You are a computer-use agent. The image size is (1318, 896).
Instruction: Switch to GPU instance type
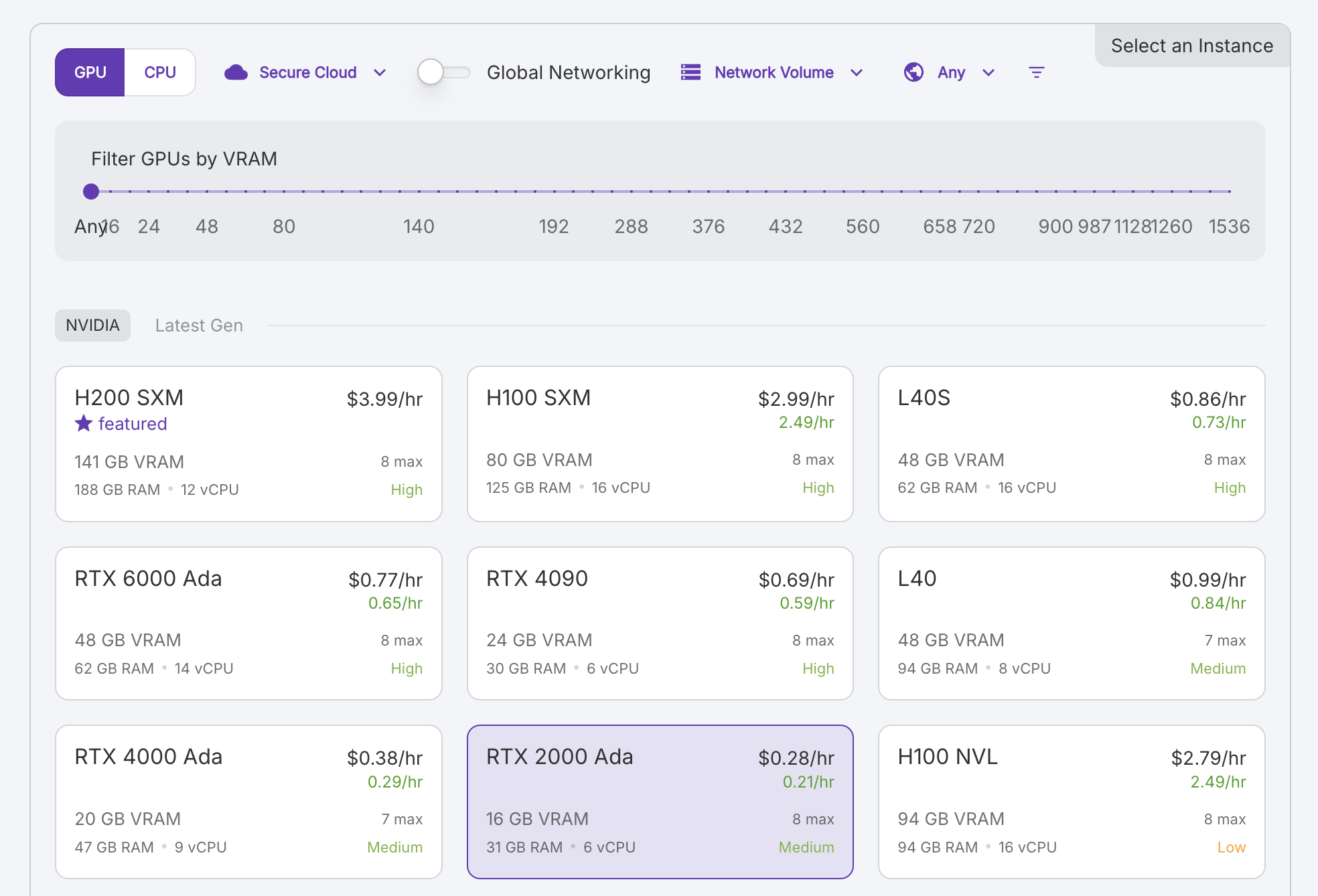[90, 72]
